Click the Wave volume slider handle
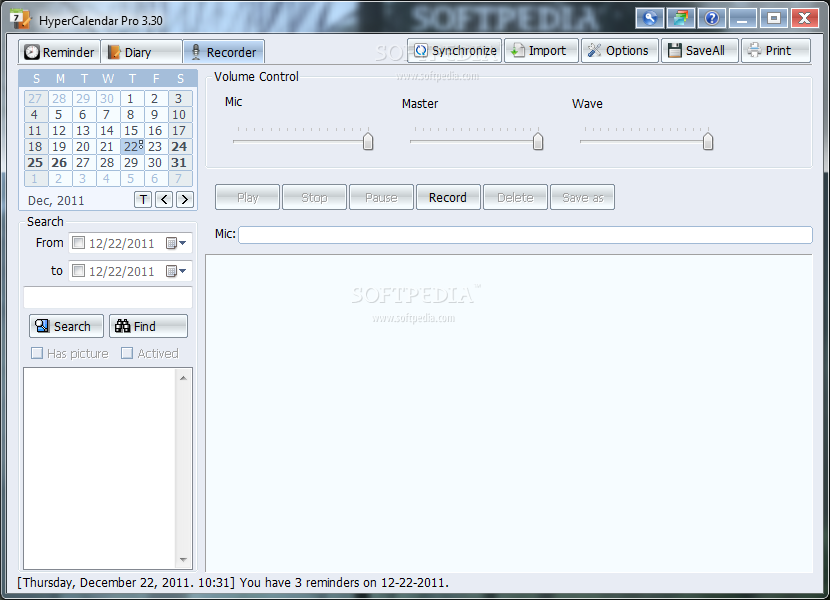Viewport: 830px width, 600px height. tap(708, 141)
